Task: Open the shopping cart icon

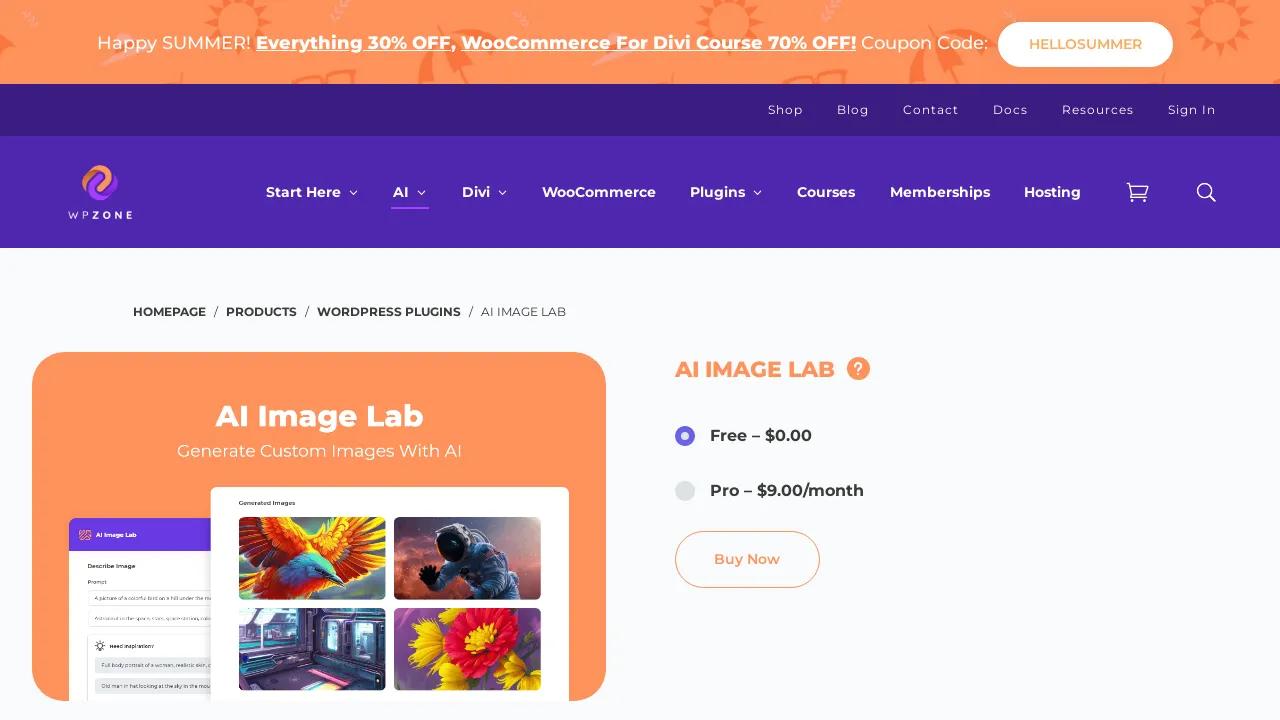Action: (x=1137, y=192)
